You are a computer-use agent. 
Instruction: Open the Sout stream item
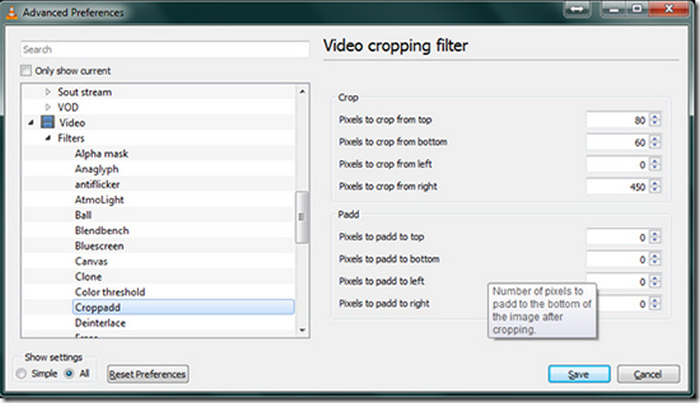pyautogui.click(x=84, y=92)
